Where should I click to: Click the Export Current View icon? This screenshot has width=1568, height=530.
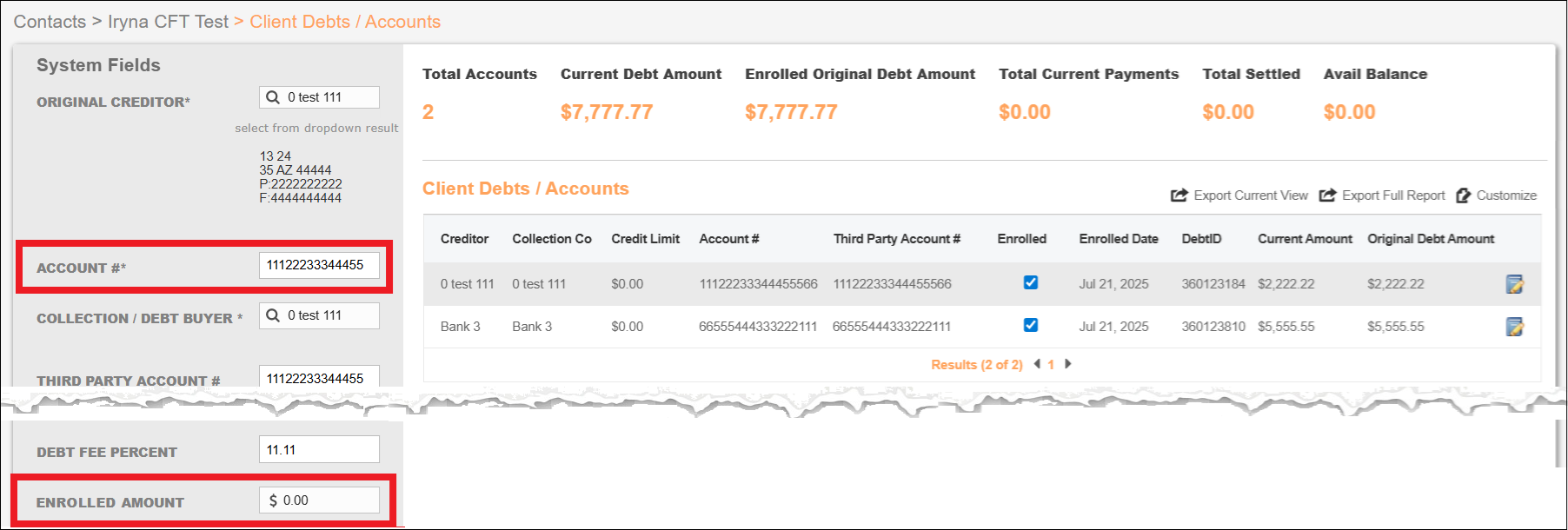coord(1179,195)
